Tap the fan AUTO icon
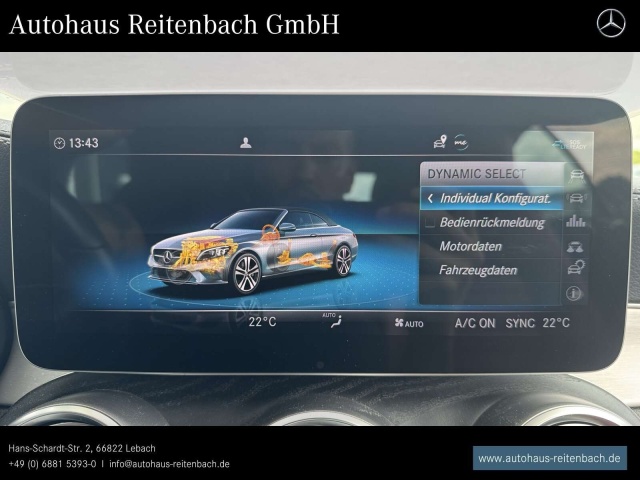This screenshot has height=480, width=640. click(x=409, y=324)
